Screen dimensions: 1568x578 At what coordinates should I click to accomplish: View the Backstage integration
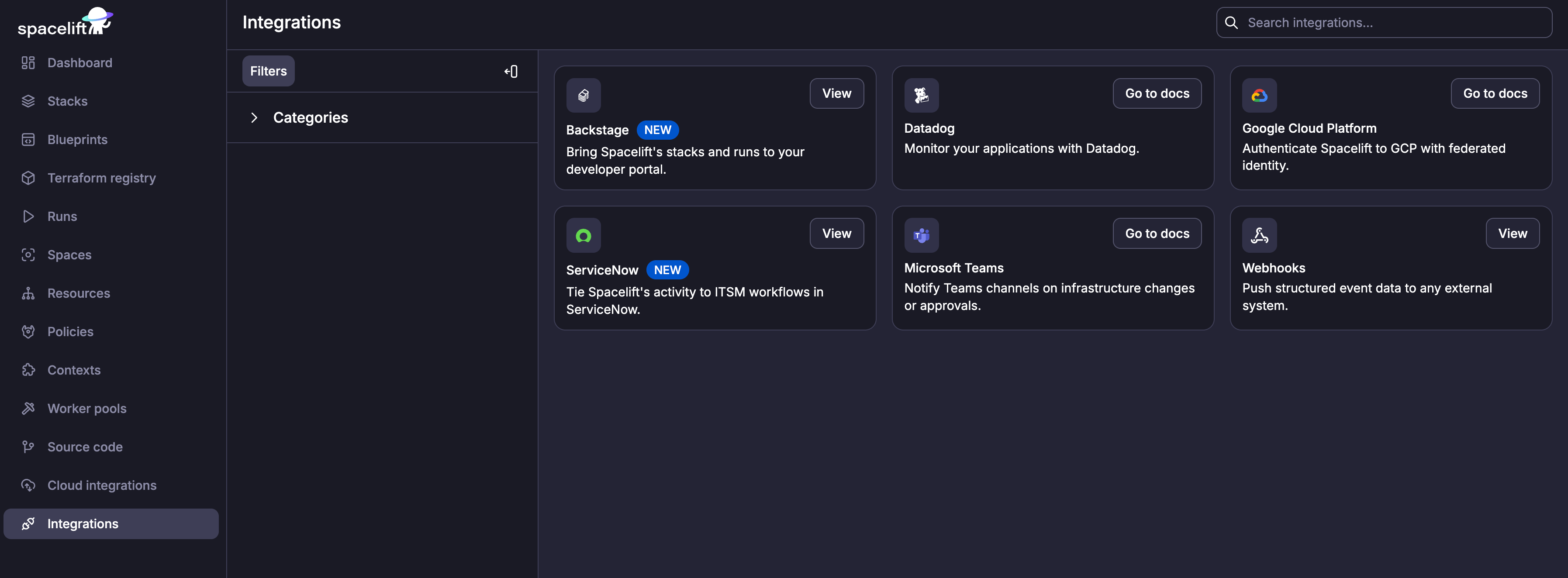click(x=836, y=93)
